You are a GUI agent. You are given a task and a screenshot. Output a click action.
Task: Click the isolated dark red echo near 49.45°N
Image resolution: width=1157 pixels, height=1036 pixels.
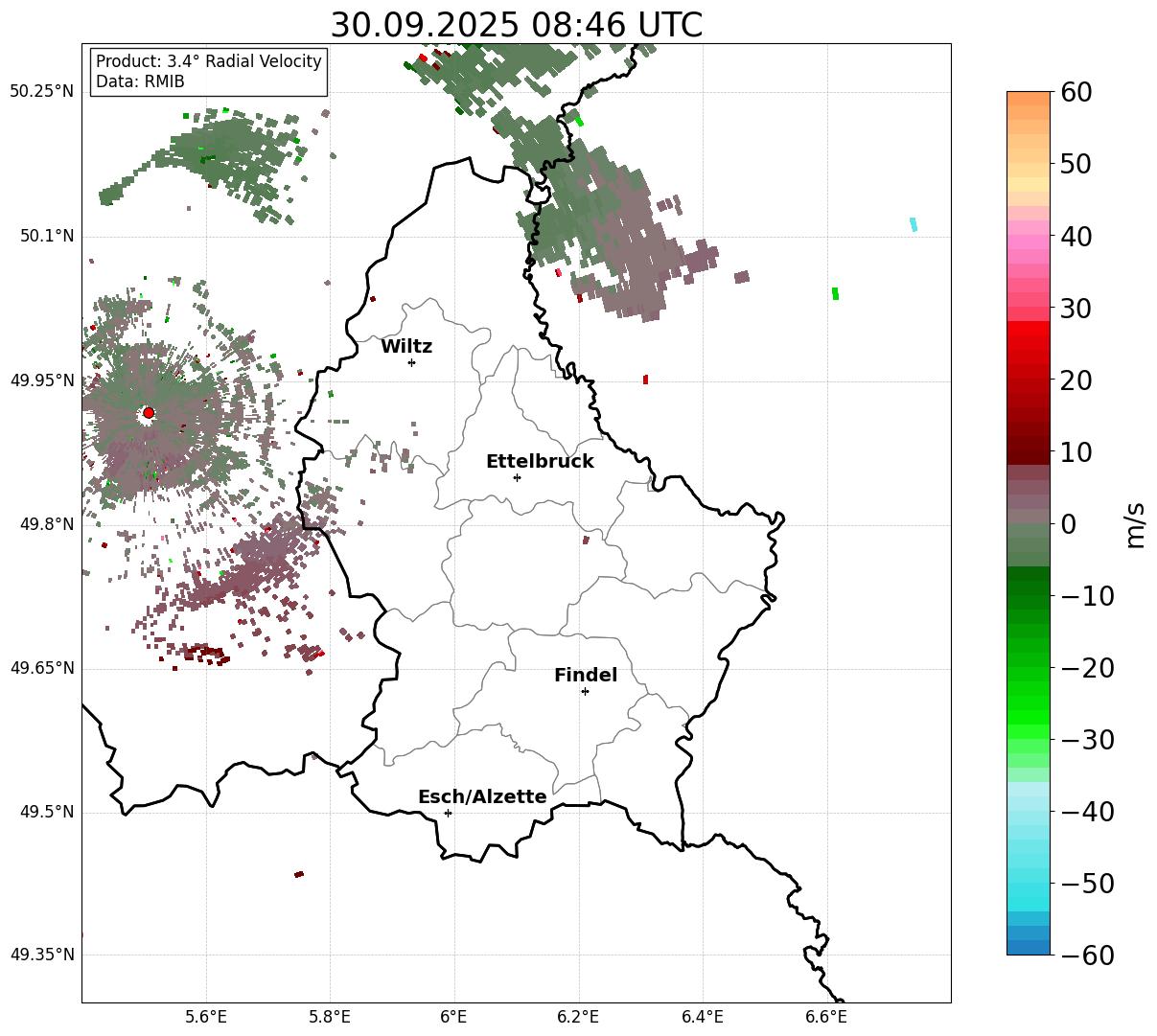coord(299,874)
